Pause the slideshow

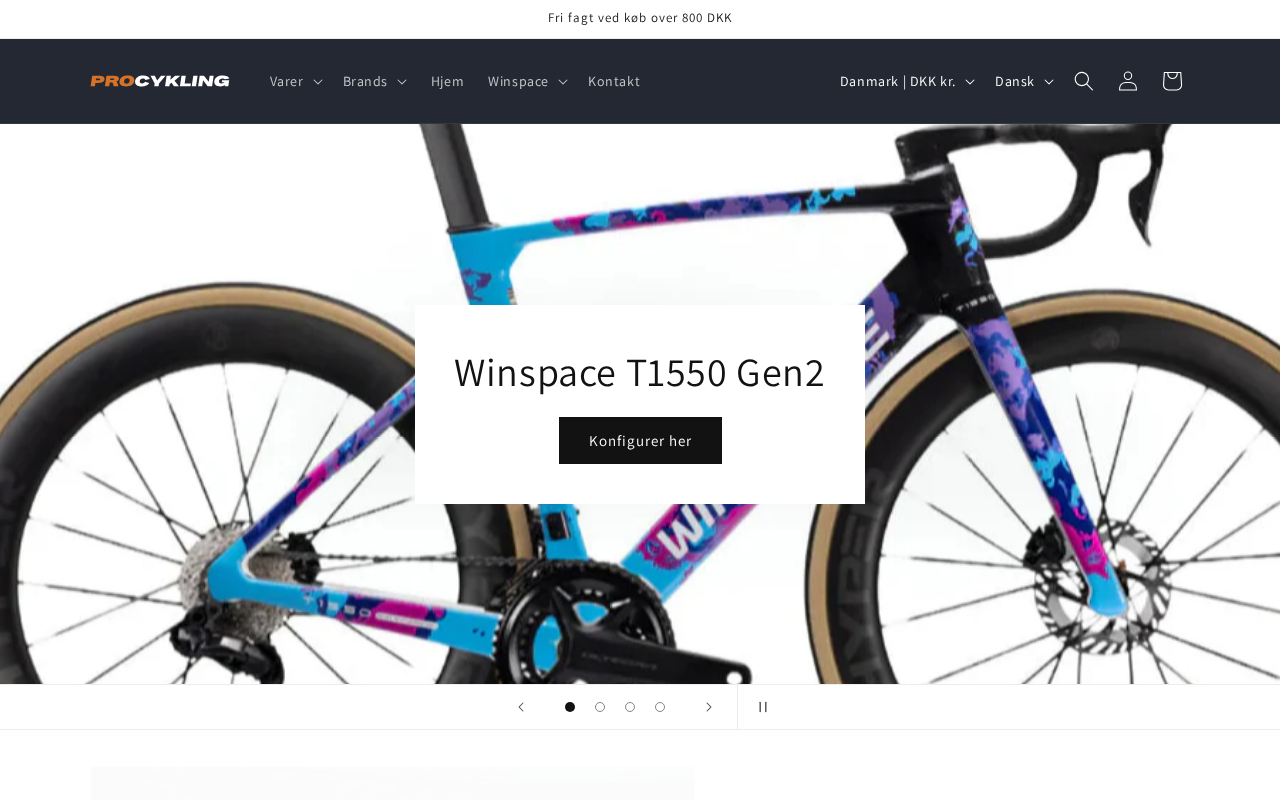[x=763, y=707]
